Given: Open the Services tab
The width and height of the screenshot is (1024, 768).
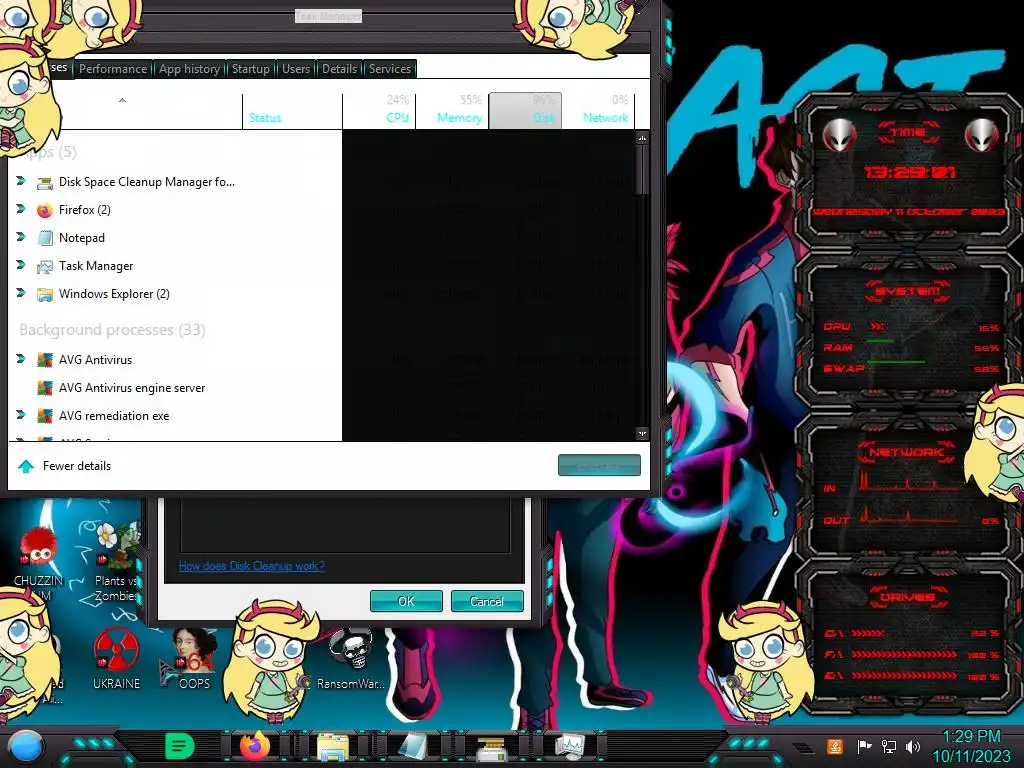Looking at the screenshot, I should coord(390,69).
